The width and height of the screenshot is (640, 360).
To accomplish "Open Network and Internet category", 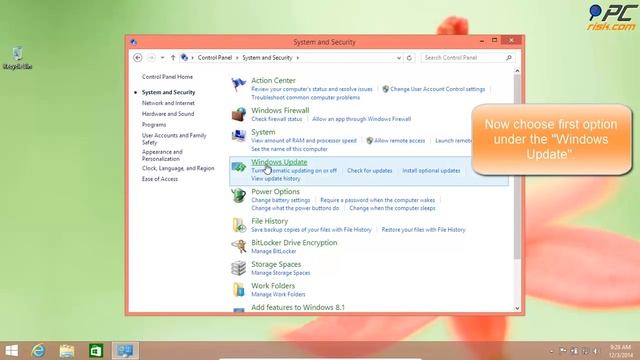I will [x=168, y=103].
